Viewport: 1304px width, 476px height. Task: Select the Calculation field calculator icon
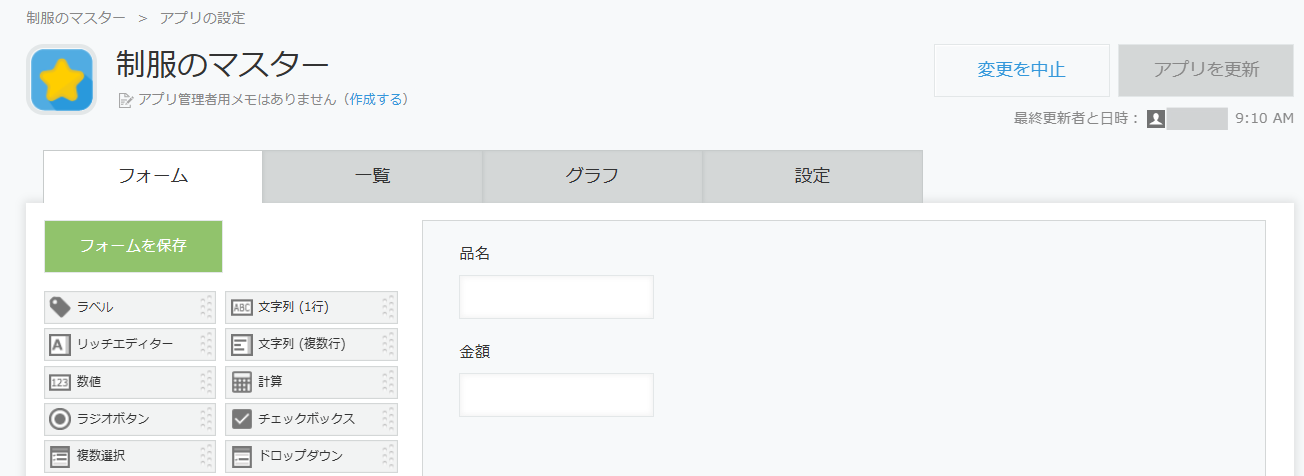[242, 381]
